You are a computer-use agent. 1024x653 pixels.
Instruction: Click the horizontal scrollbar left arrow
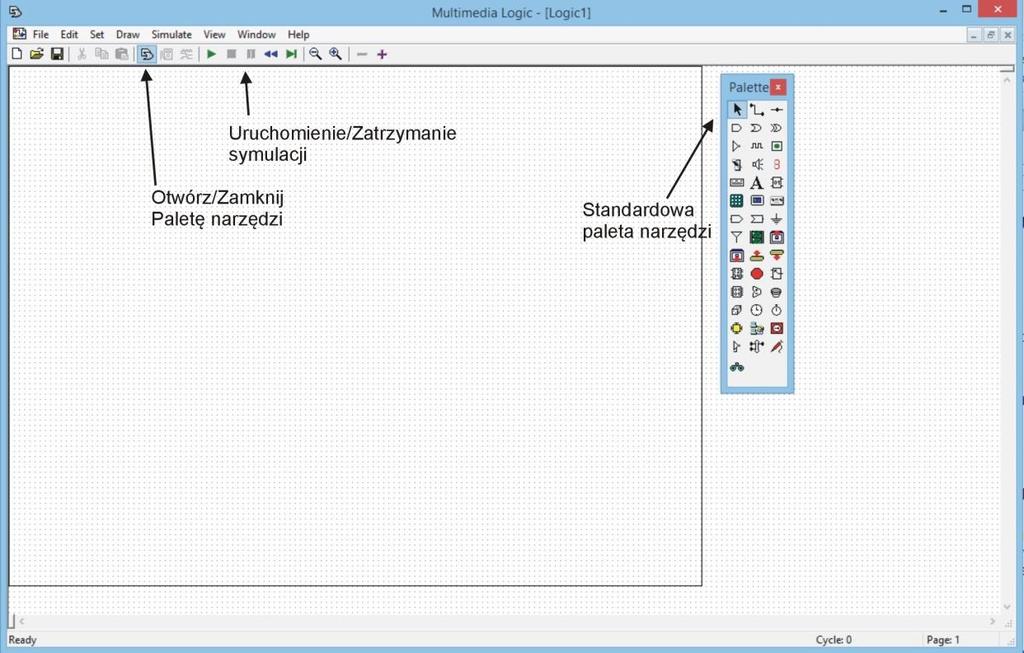pyautogui.click(x=22, y=621)
